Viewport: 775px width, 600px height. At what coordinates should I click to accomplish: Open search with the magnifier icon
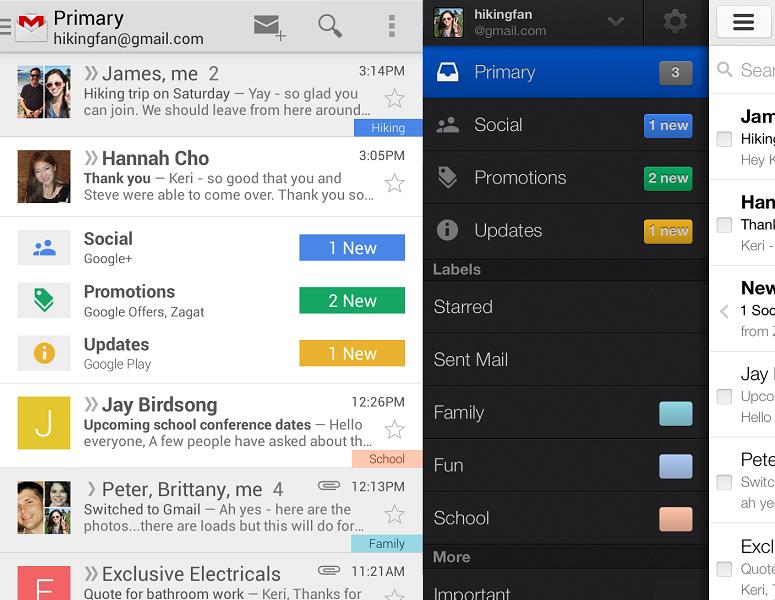(330, 26)
